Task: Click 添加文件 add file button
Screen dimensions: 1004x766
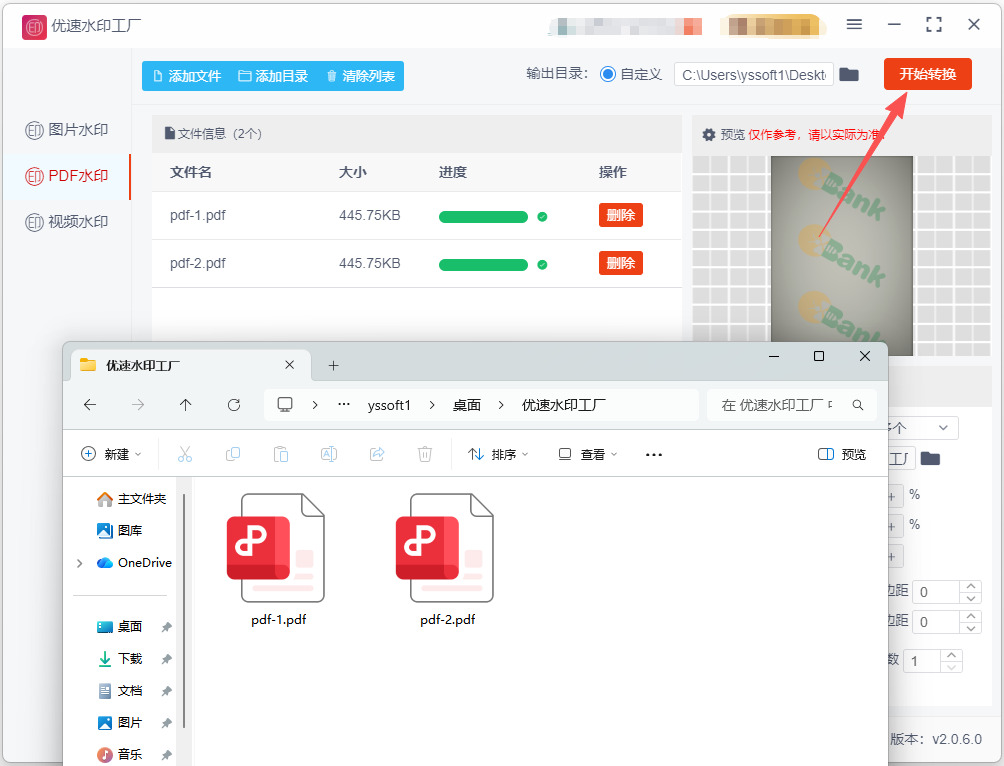Action: point(187,76)
